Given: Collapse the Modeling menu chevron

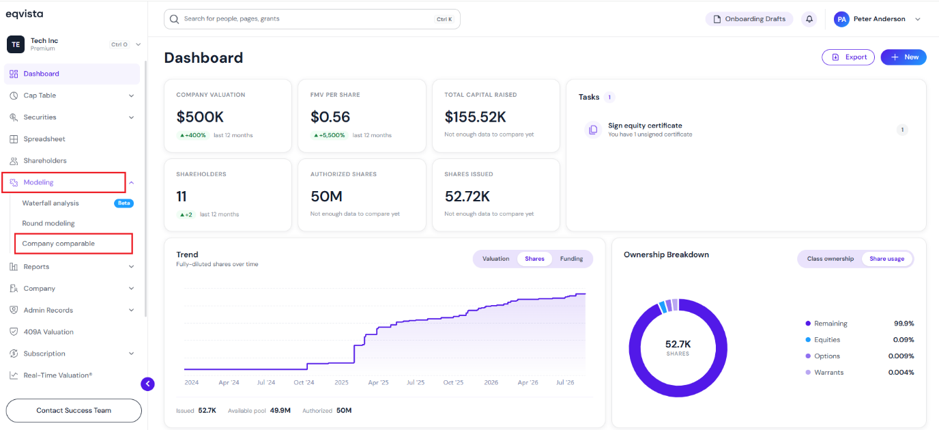Looking at the screenshot, I should click(x=131, y=183).
